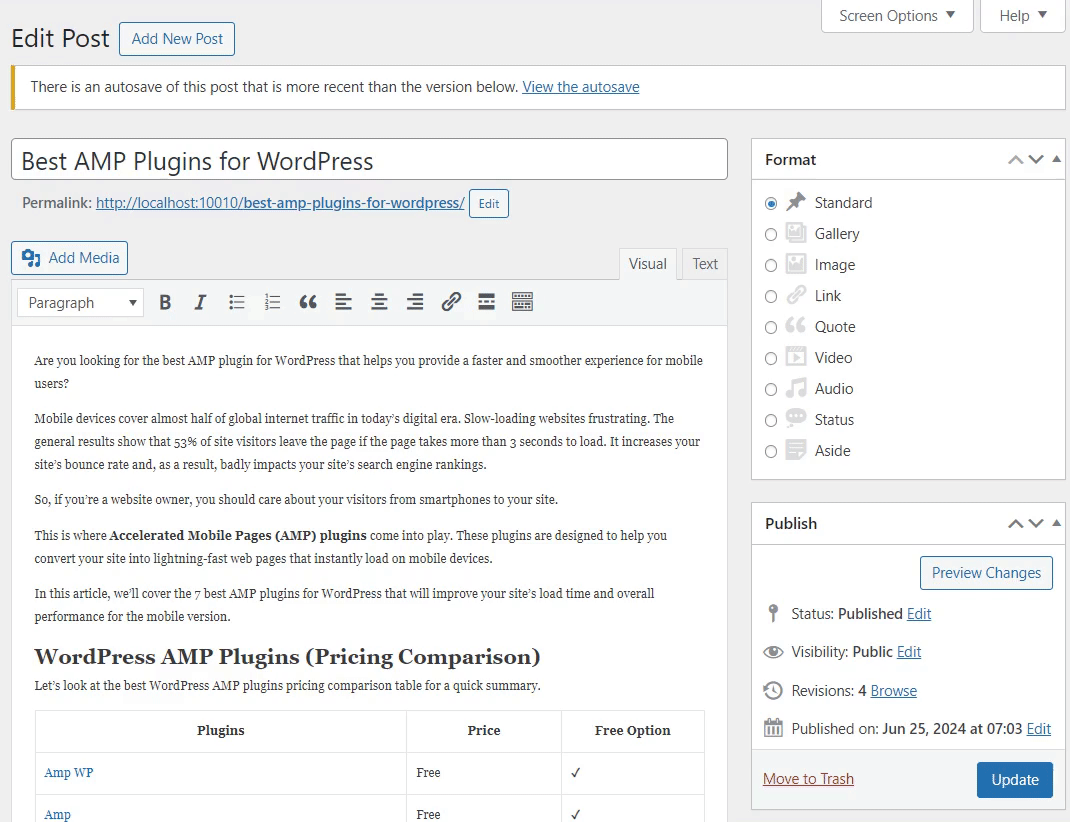1070x822 pixels.
Task: Click the Add New Post button
Action: click(177, 39)
